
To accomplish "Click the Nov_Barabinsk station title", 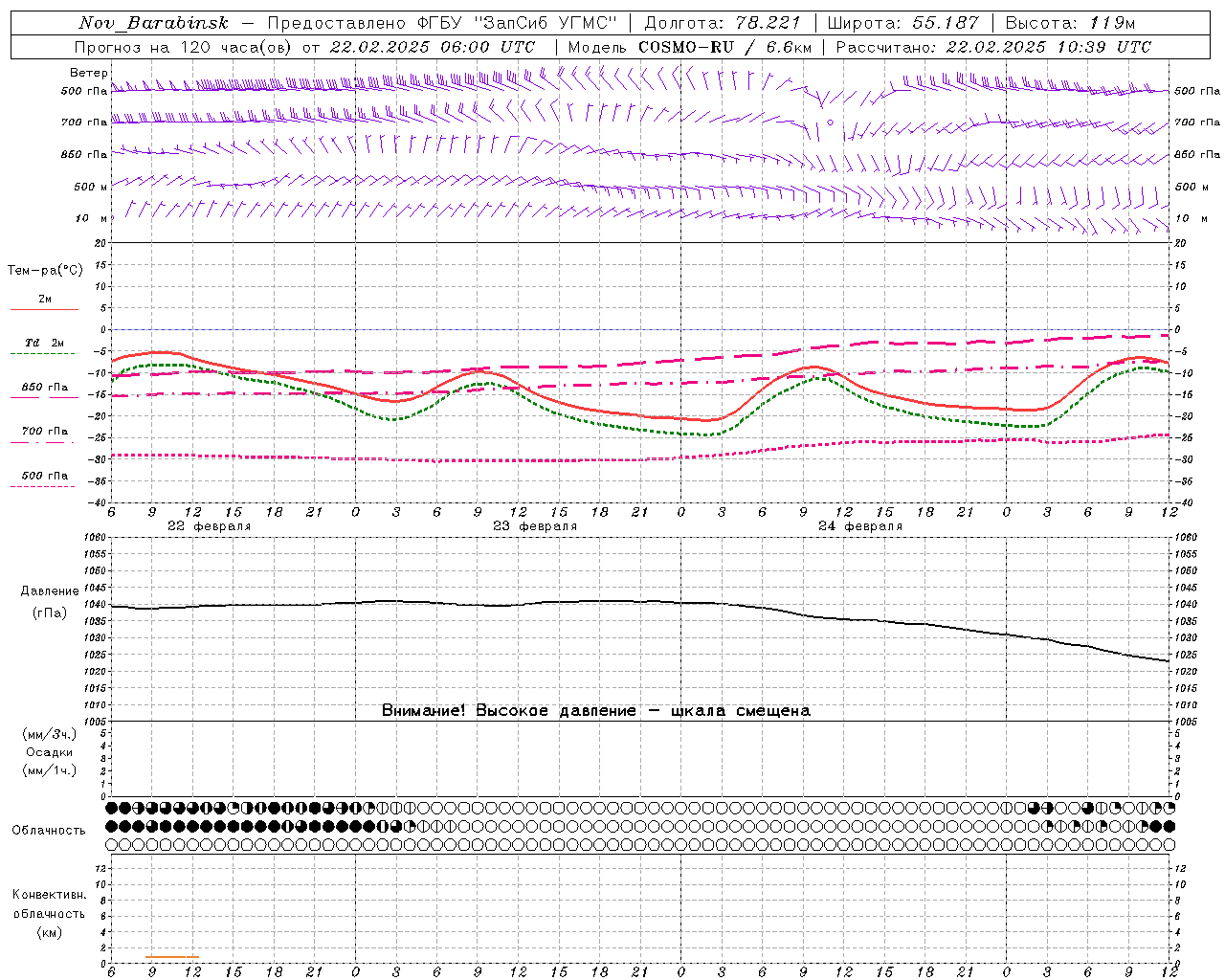I will [x=154, y=23].
